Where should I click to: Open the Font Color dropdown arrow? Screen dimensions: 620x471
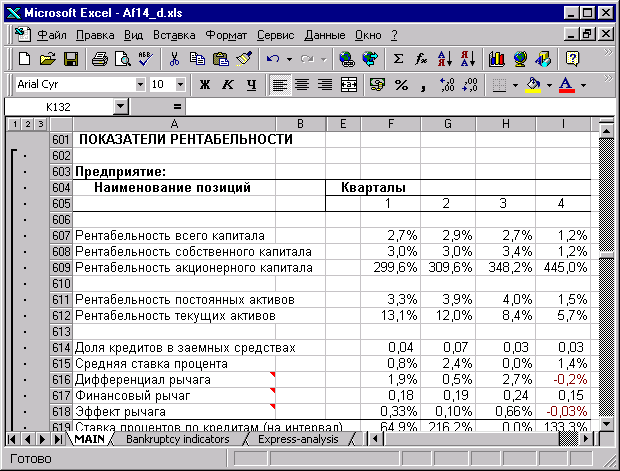click(x=584, y=85)
